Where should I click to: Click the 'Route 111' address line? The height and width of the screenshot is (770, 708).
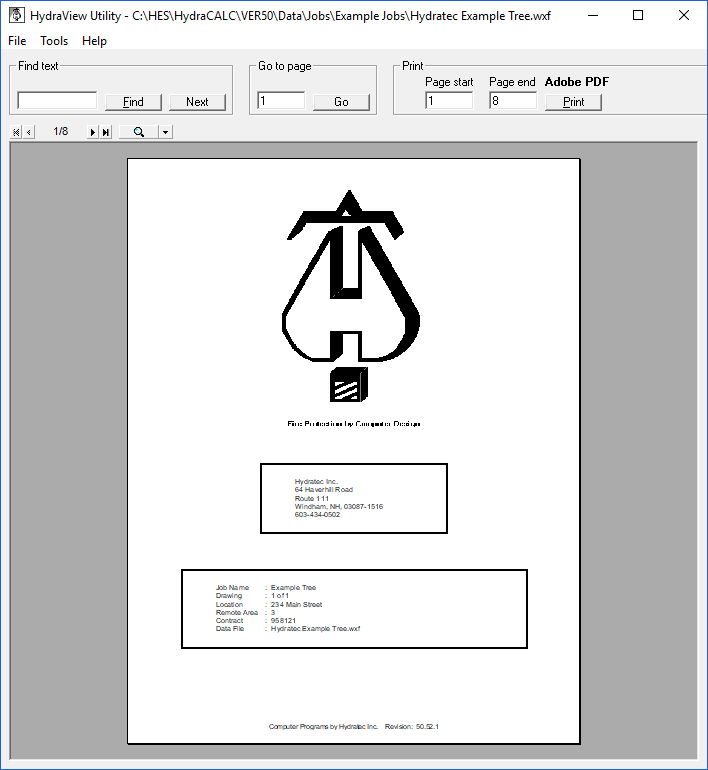point(312,498)
